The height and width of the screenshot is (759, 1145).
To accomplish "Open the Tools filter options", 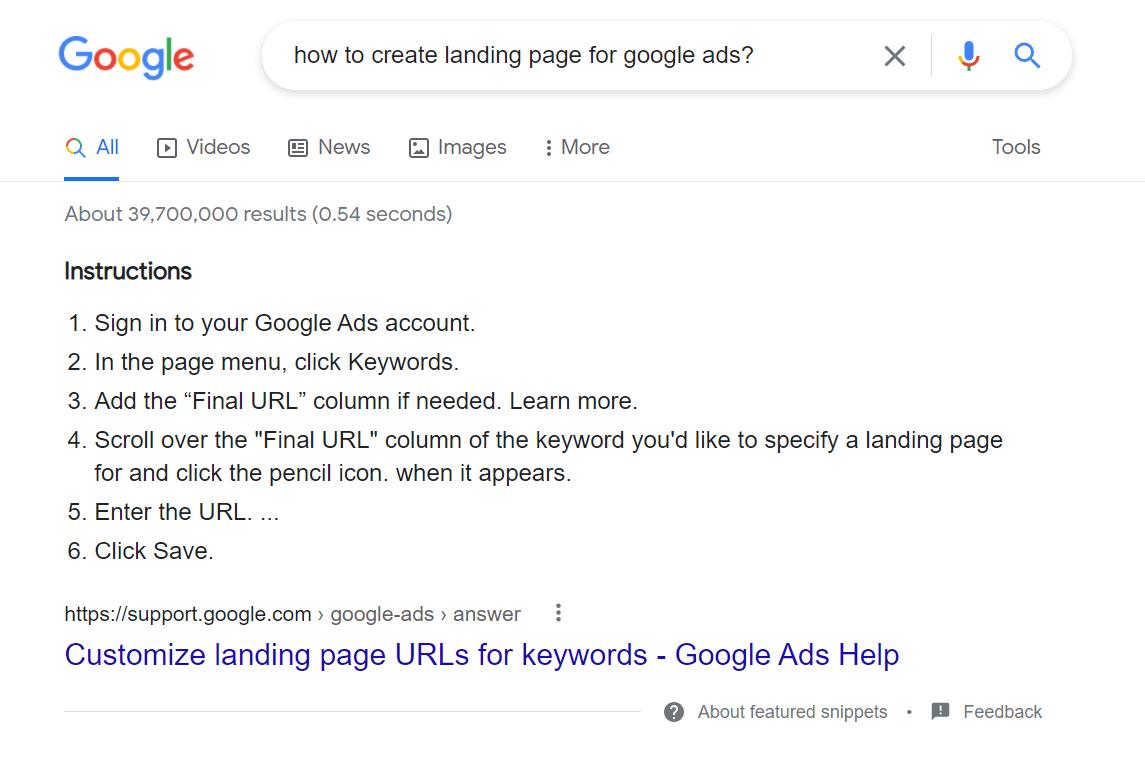I will coord(1016,147).
